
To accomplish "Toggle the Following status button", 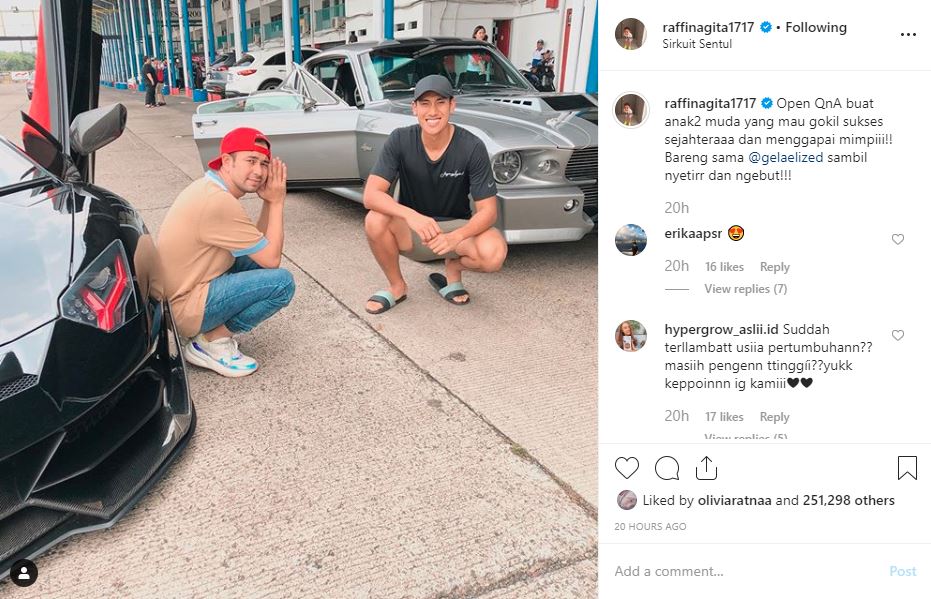I will (816, 27).
